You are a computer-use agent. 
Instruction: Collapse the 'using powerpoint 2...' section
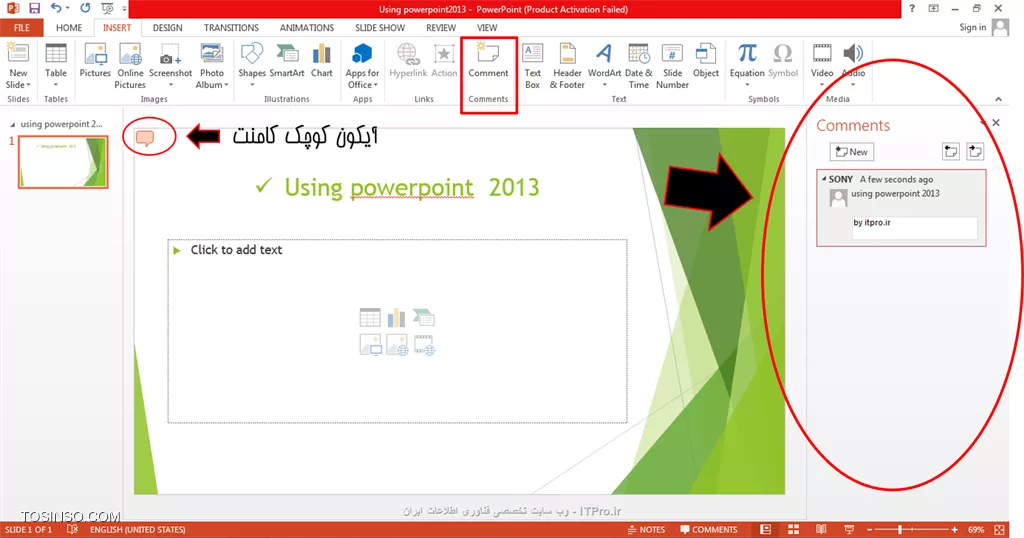[12, 124]
